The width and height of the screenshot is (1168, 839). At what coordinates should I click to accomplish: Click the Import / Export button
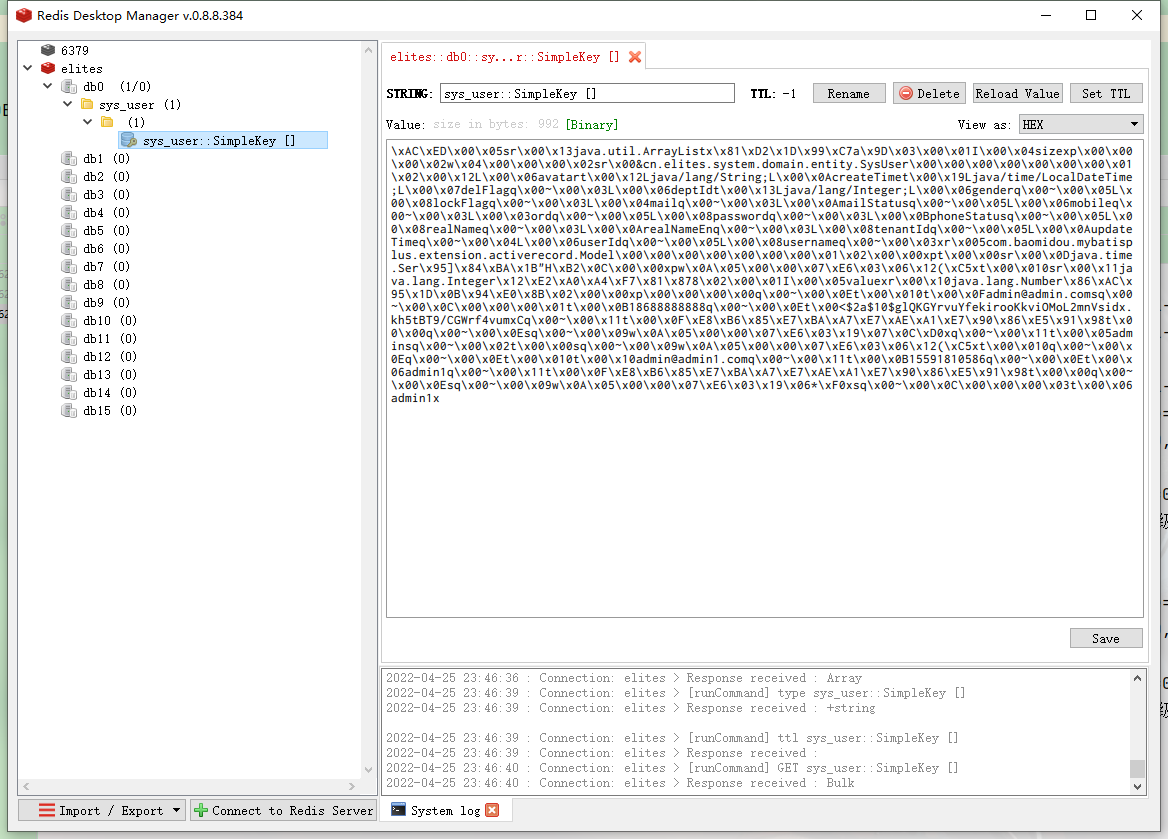pos(101,810)
